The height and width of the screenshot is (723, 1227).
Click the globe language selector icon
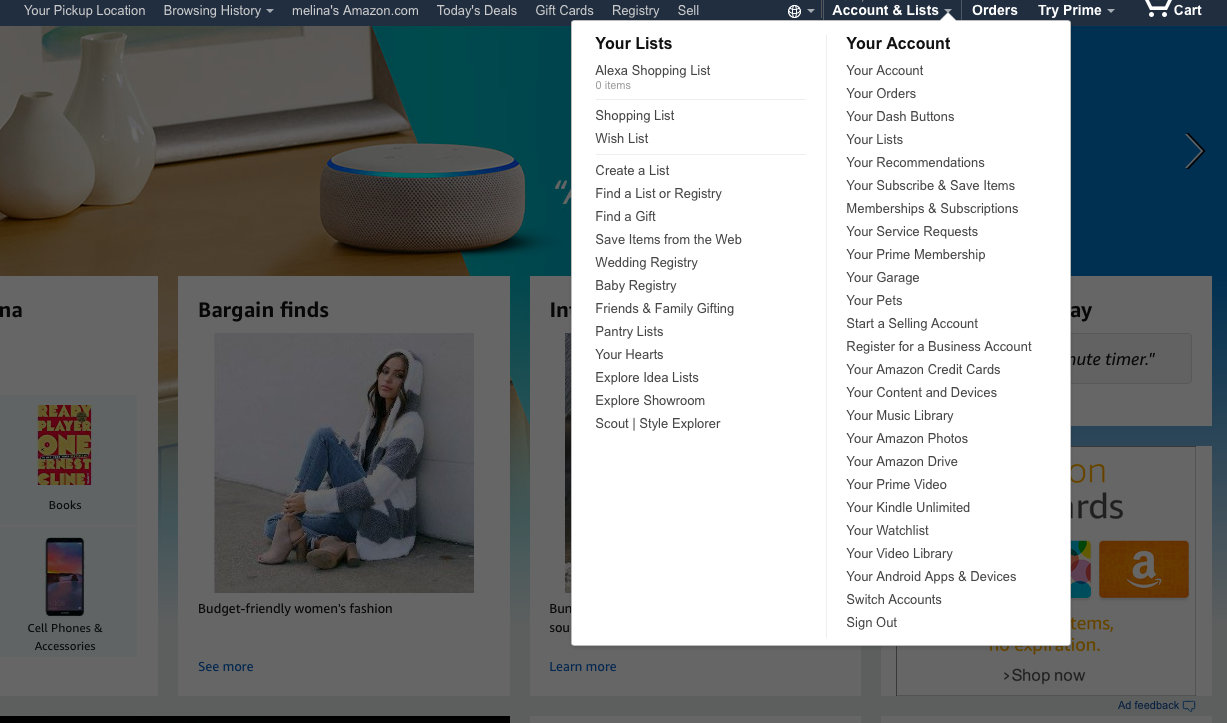[x=795, y=11]
